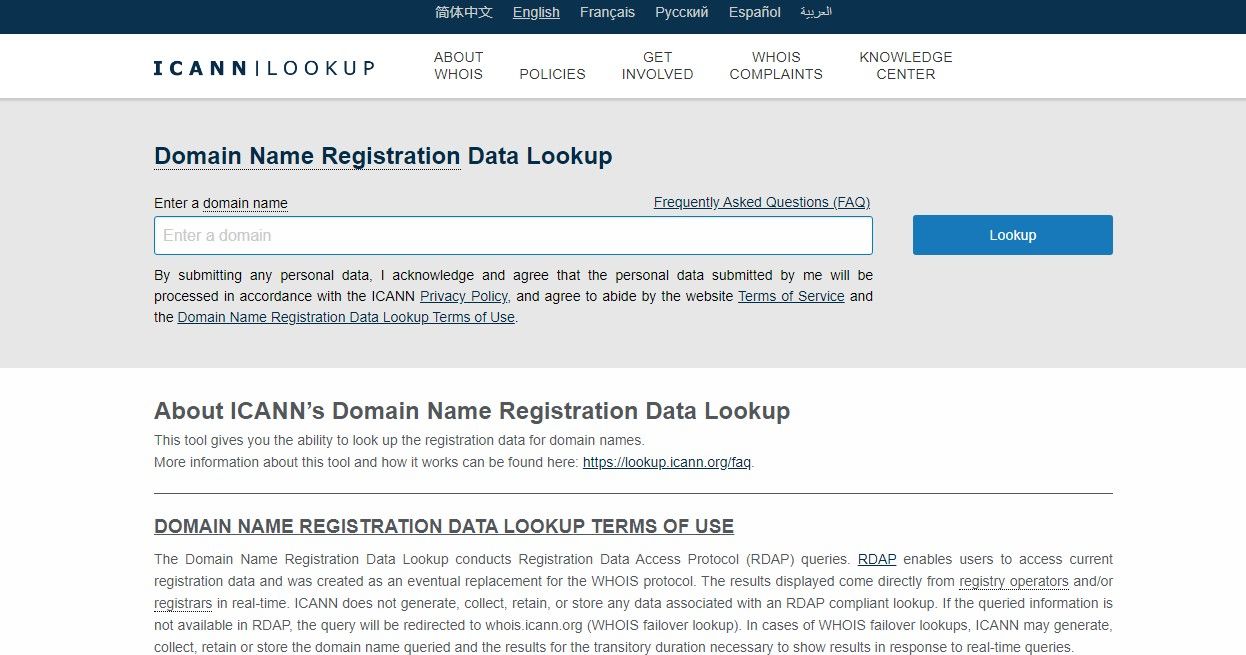Follow the lookup.icann.org/faq hyperlink
1246x655 pixels.
(666, 462)
